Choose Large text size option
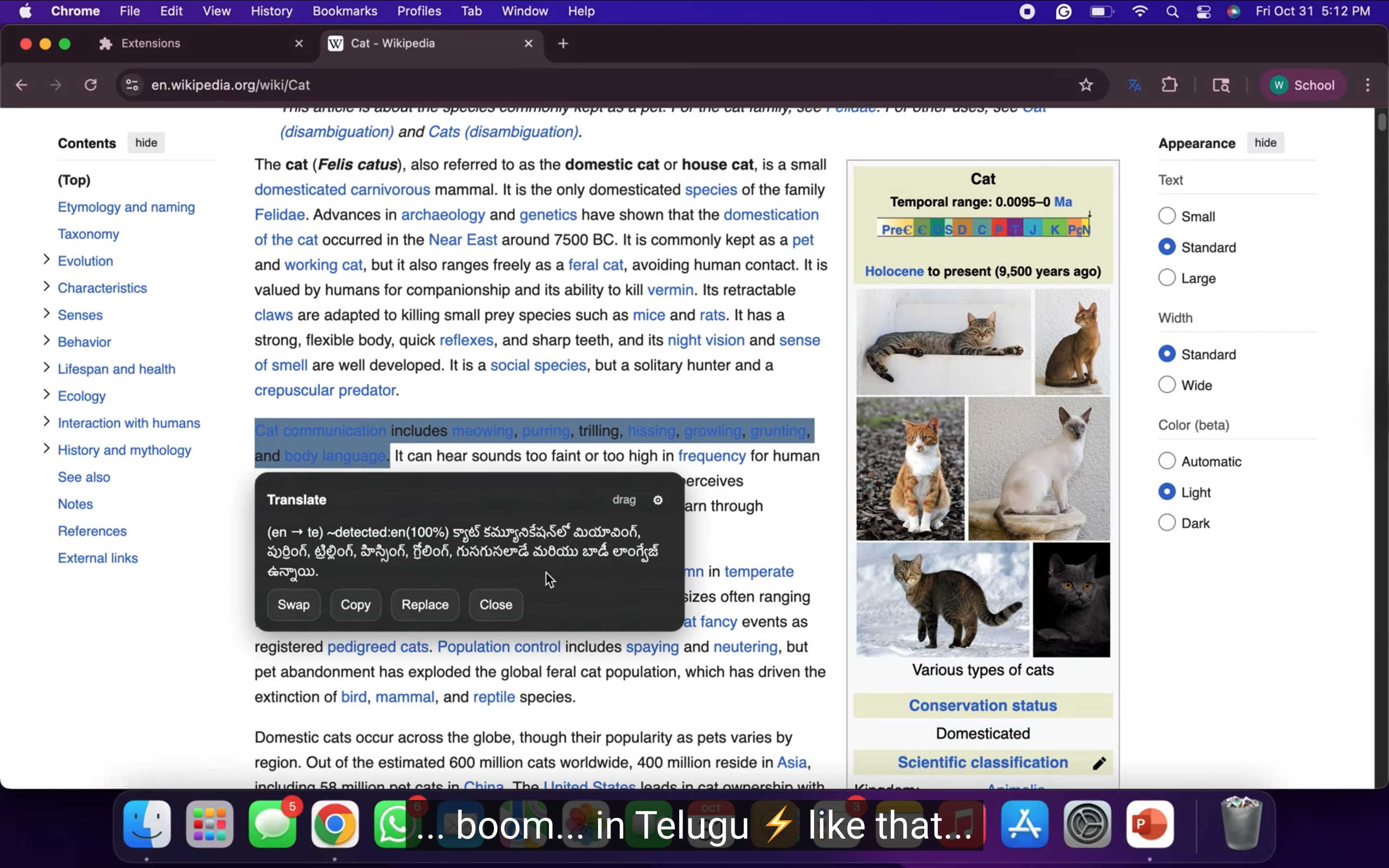Screen dimensions: 1389x868 [x=1167, y=278]
